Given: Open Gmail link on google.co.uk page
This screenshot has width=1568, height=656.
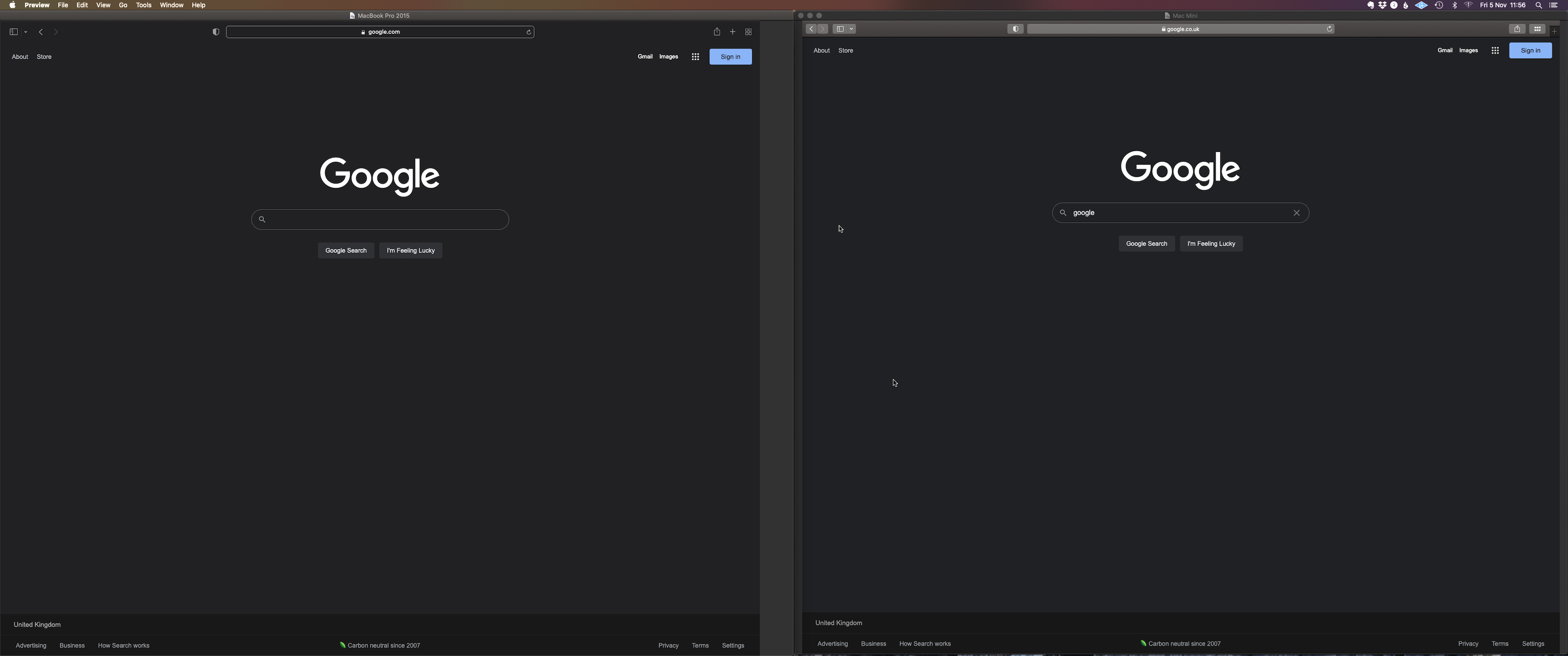Looking at the screenshot, I should point(1444,51).
